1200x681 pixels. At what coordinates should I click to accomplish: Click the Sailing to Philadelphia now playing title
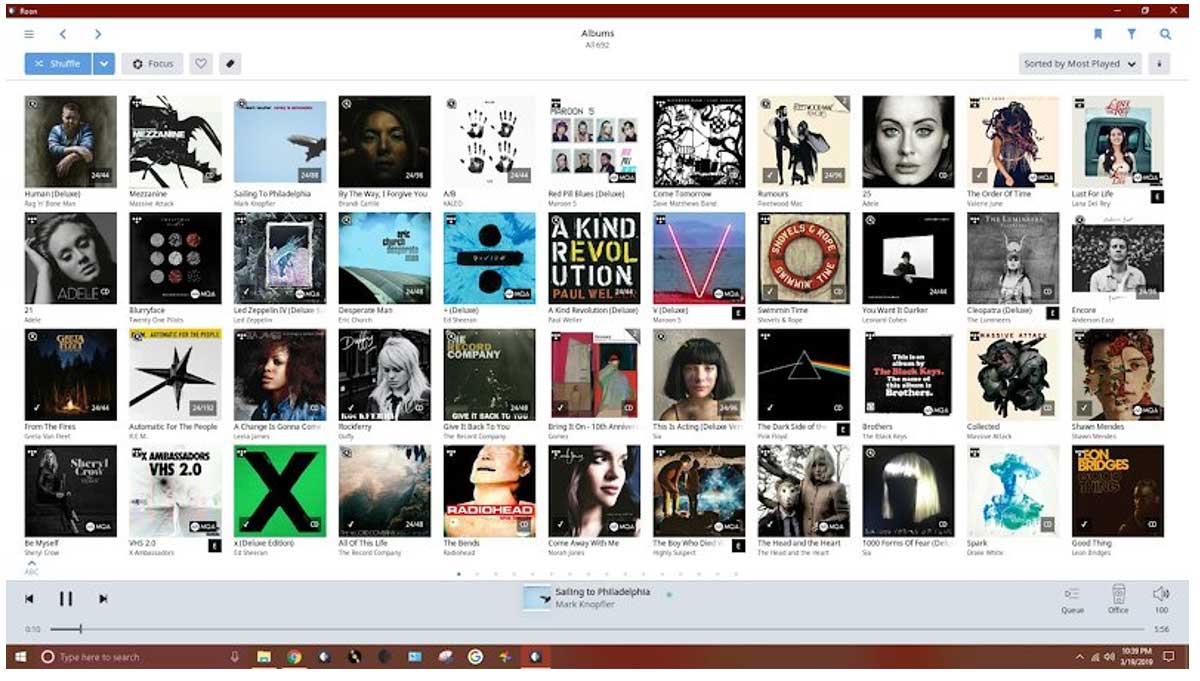point(602,592)
